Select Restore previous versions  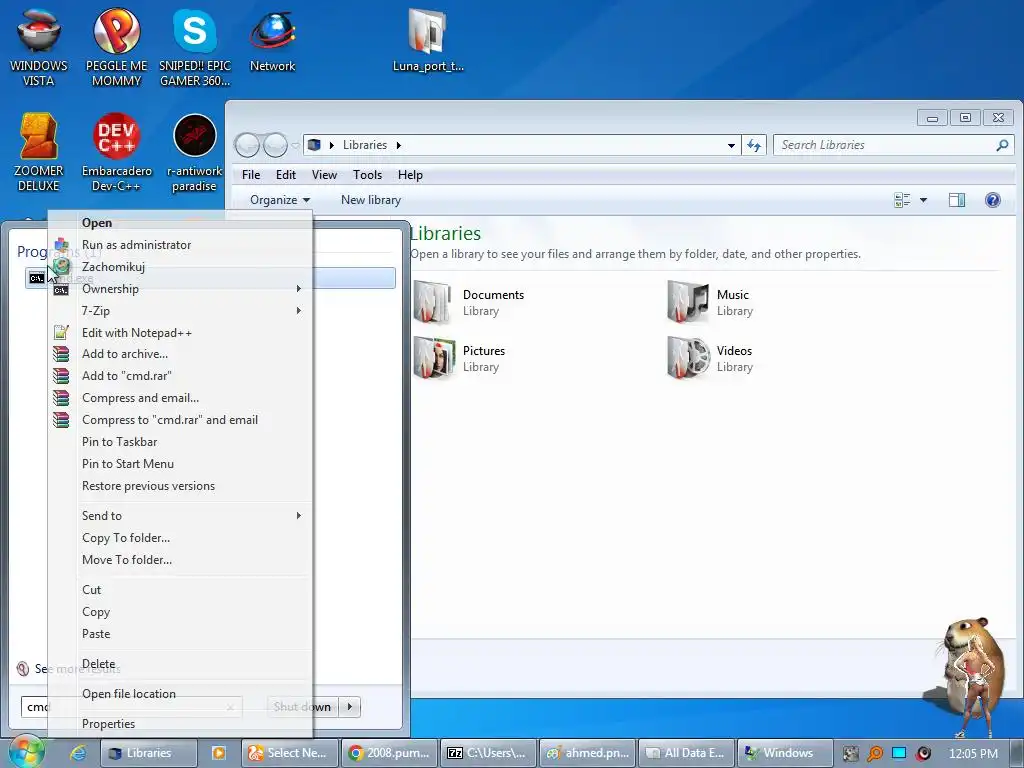click(x=180, y=486)
